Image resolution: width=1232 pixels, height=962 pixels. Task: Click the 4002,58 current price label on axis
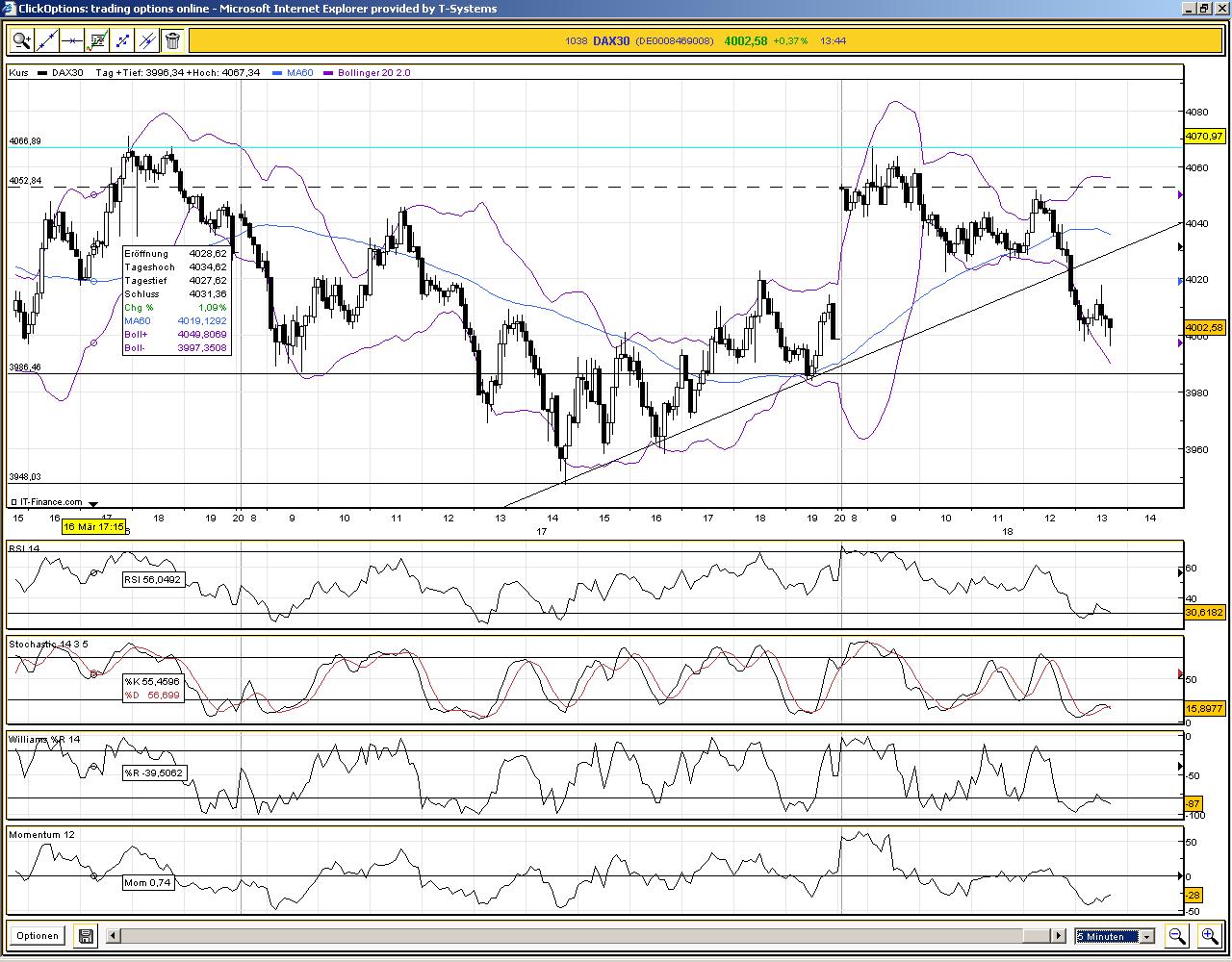(1204, 328)
